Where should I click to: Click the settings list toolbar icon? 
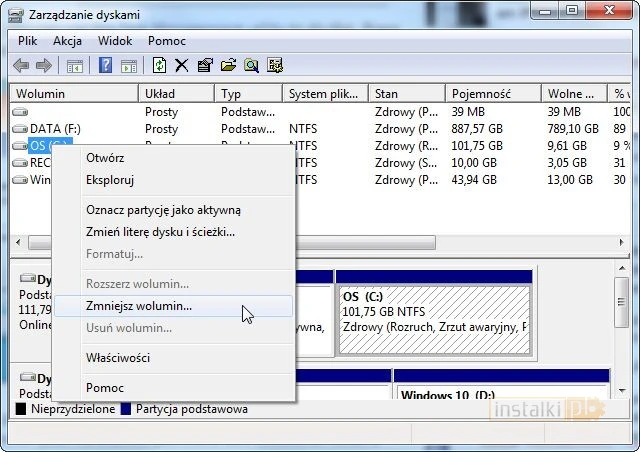click(x=275, y=65)
